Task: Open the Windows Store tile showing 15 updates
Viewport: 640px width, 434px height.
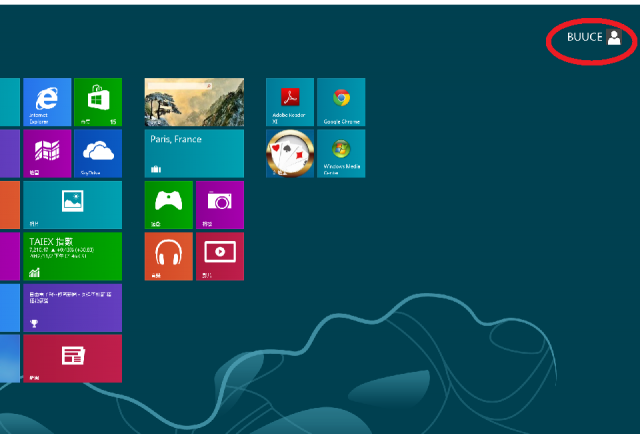Action: (98, 102)
